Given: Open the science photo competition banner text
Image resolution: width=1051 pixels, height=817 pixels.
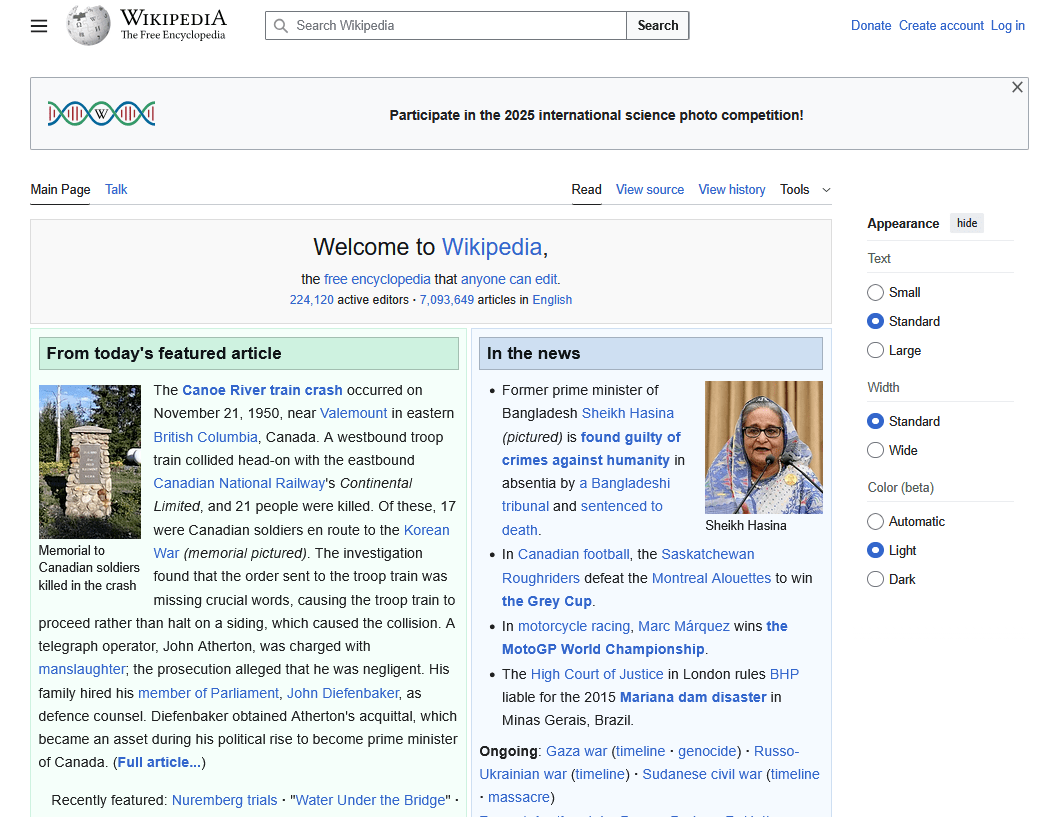Looking at the screenshot, I should [596, 115].
